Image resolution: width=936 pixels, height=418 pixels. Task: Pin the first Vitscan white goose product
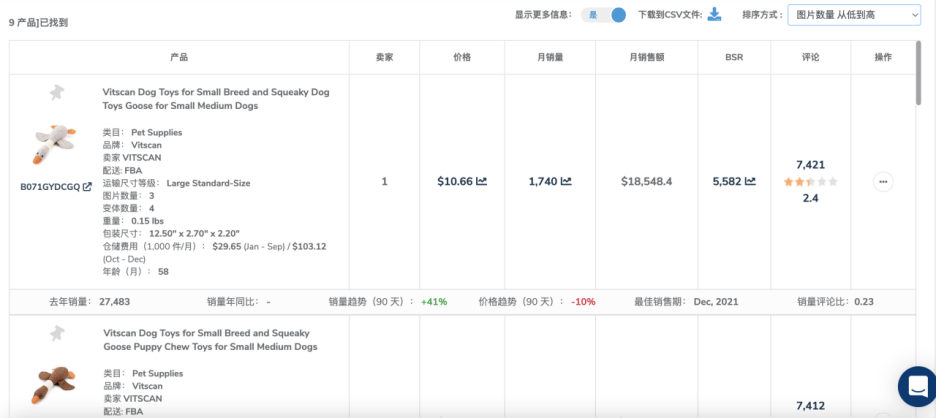tap(56, 93)
